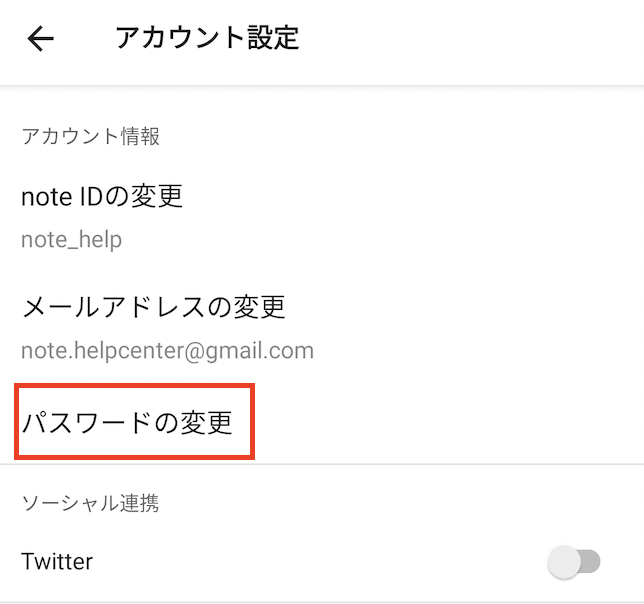This screenshot has width=644, height=604.
Task: Toggle the Twitter social link switch
Action: [574, 562]
